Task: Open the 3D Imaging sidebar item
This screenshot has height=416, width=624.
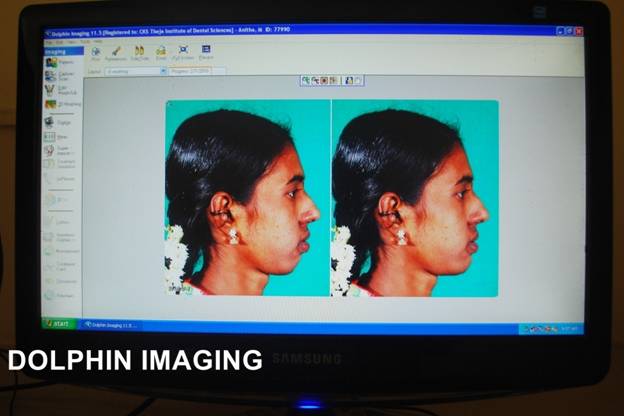Action: (63, 104)
